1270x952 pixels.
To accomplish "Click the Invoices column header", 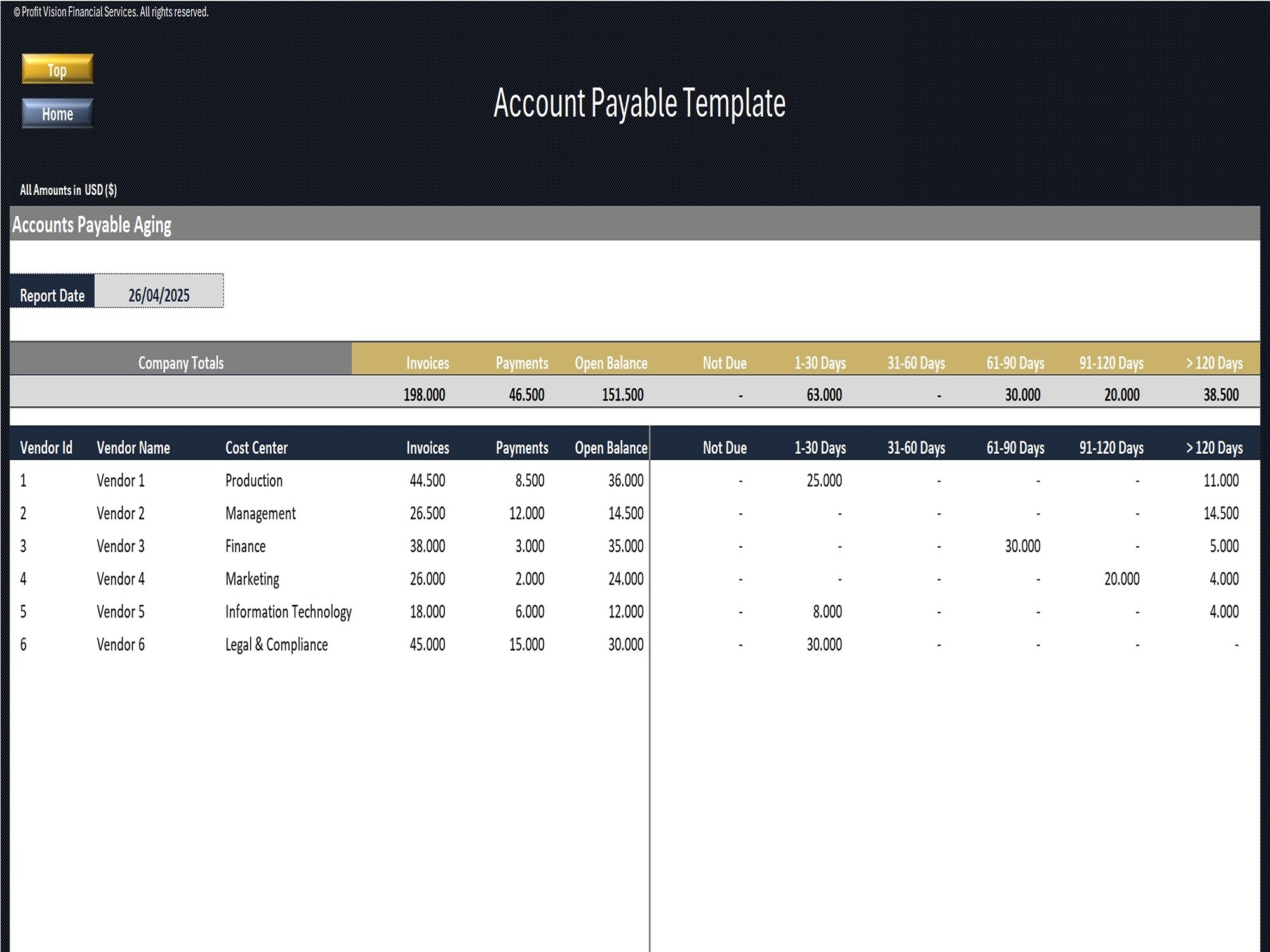I will pos(427,362).
